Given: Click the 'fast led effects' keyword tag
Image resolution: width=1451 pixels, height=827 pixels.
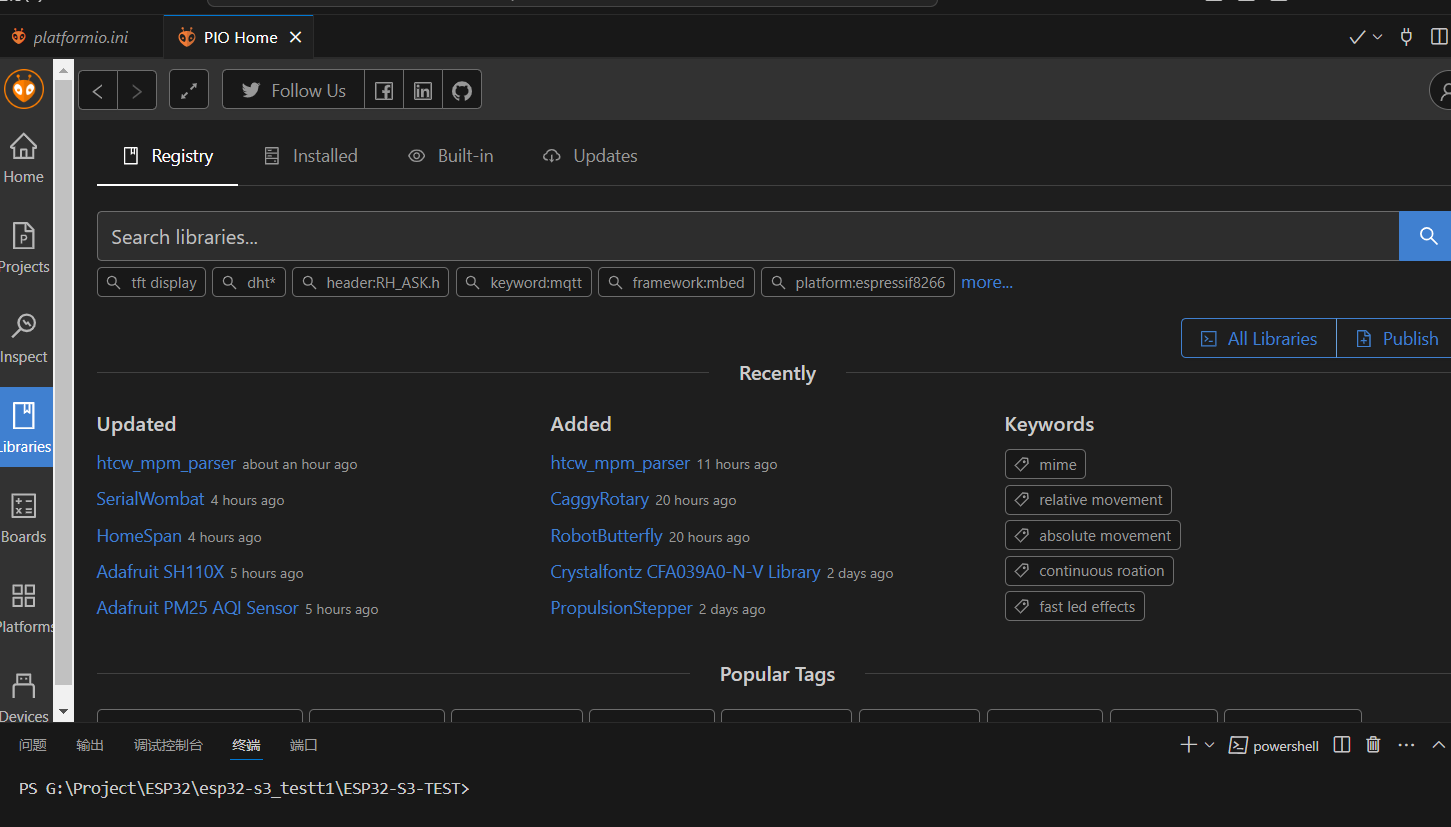Looking at the screenshot, I should [1074, 606].
